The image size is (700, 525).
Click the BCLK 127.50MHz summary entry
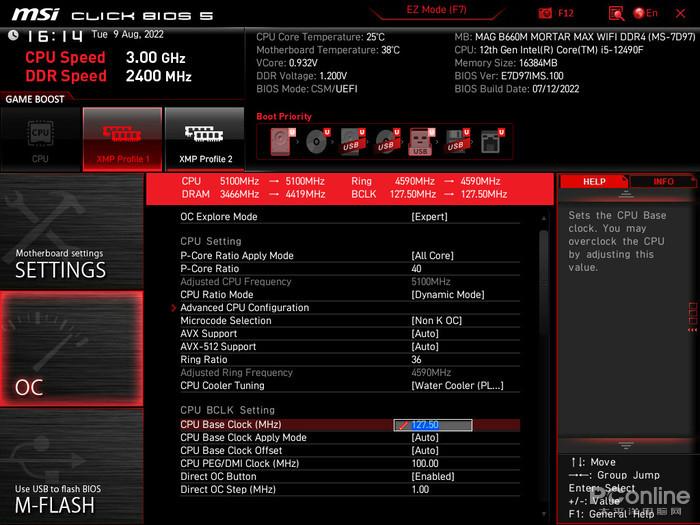click(x=429, y=194)
